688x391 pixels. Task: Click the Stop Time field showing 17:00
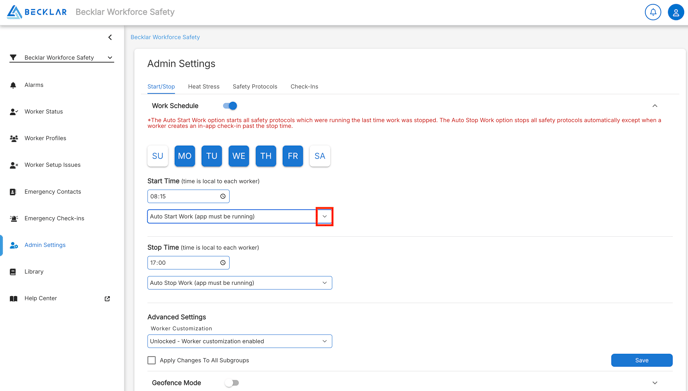click(188, 263)
